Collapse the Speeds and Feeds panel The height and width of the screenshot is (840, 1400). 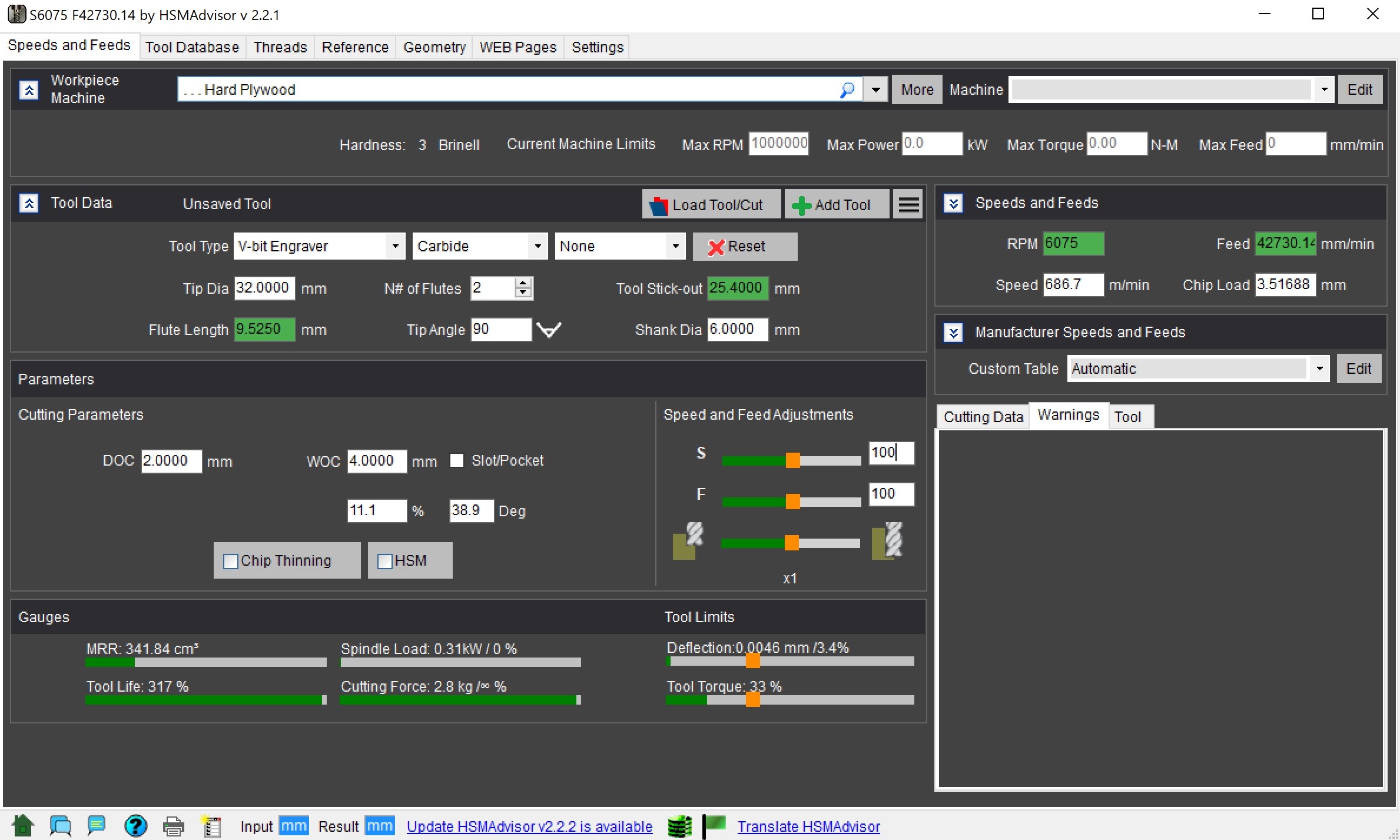pos(953,203)
